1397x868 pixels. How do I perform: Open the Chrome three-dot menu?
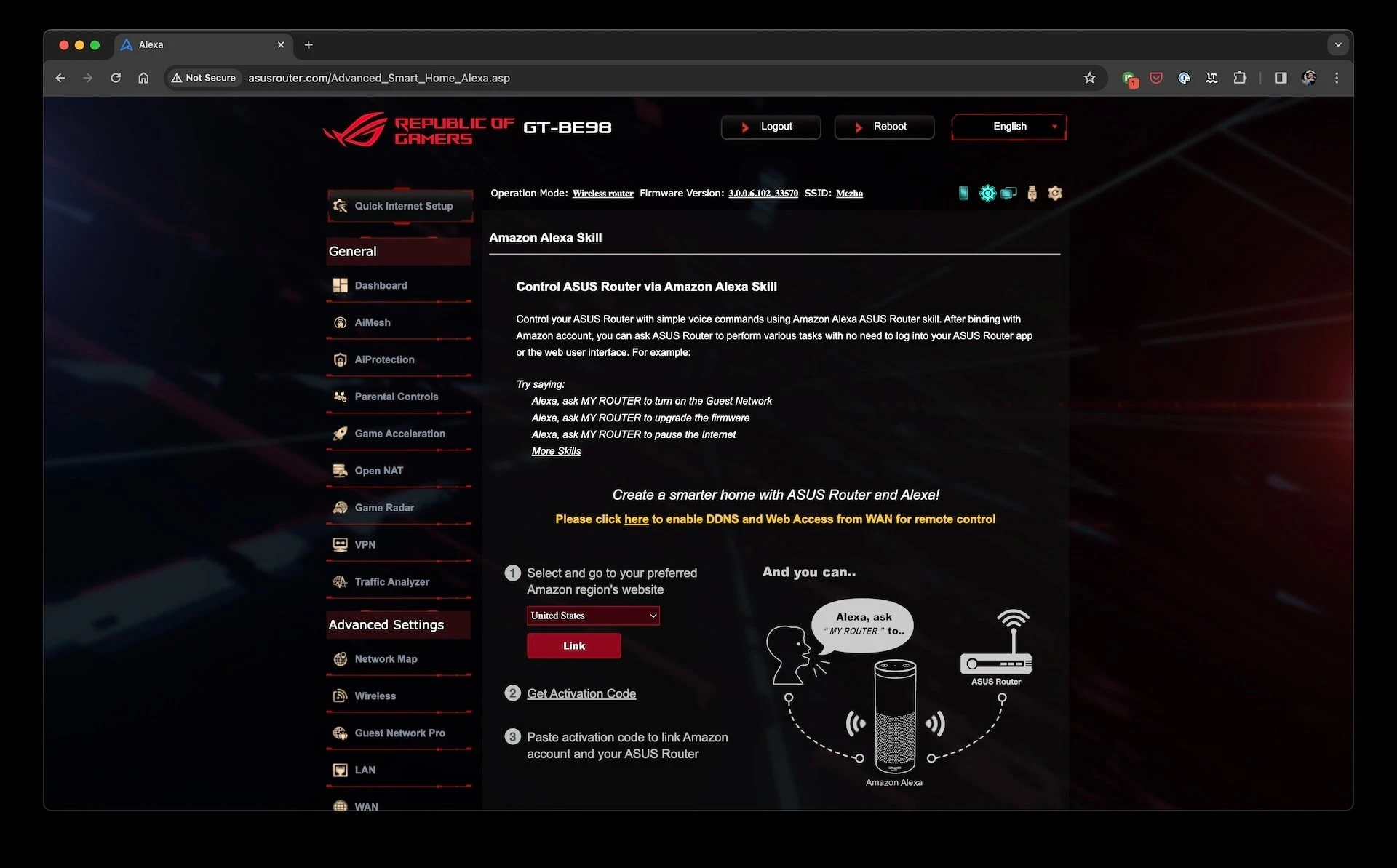pos(1337,78)
